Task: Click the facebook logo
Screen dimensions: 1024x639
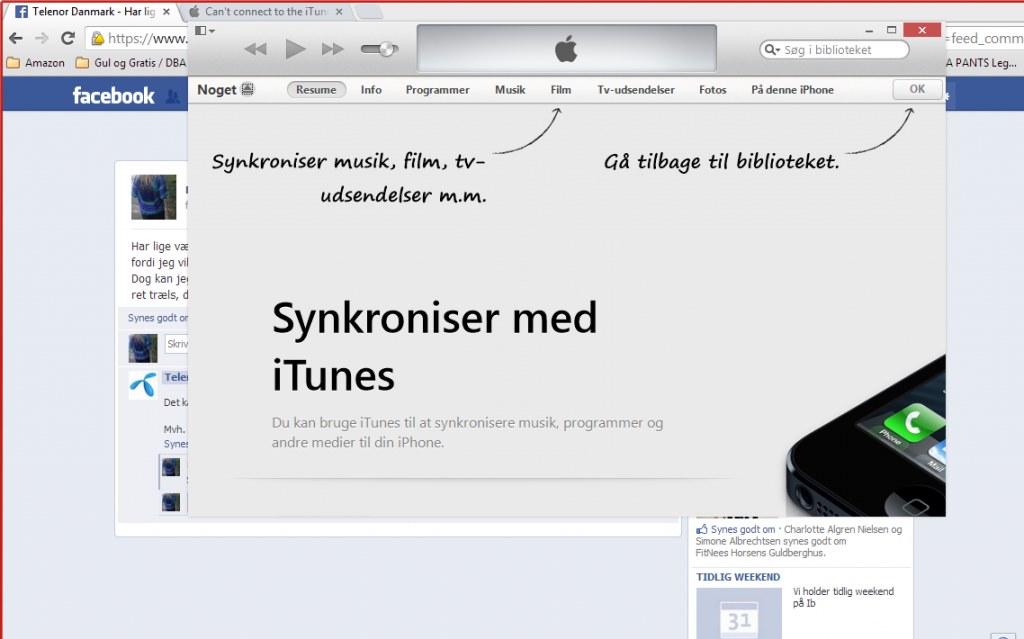Action: (x=114, y=96)
